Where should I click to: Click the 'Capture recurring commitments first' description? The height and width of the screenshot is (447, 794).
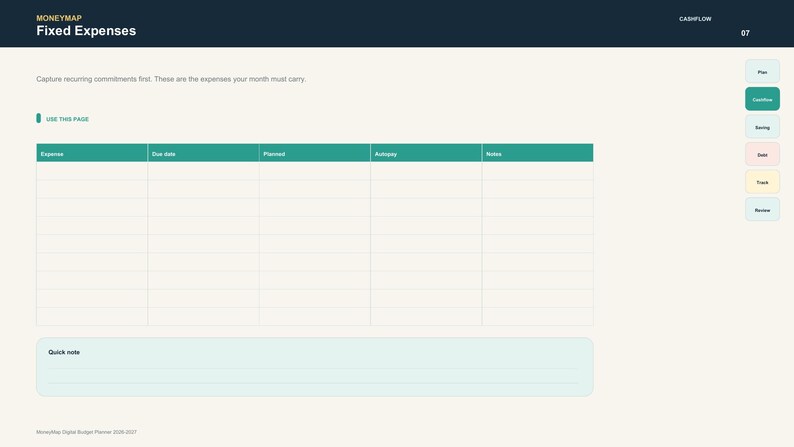171,79
